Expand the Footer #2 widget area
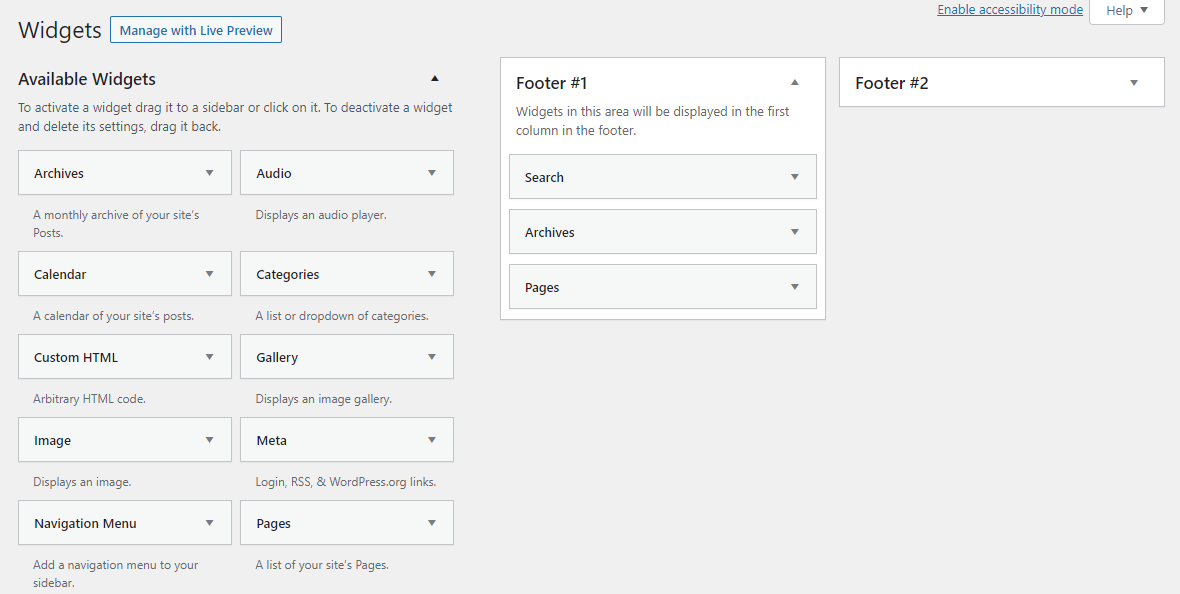Screen dimensions: 1180x594 [x=1133, y=82]
